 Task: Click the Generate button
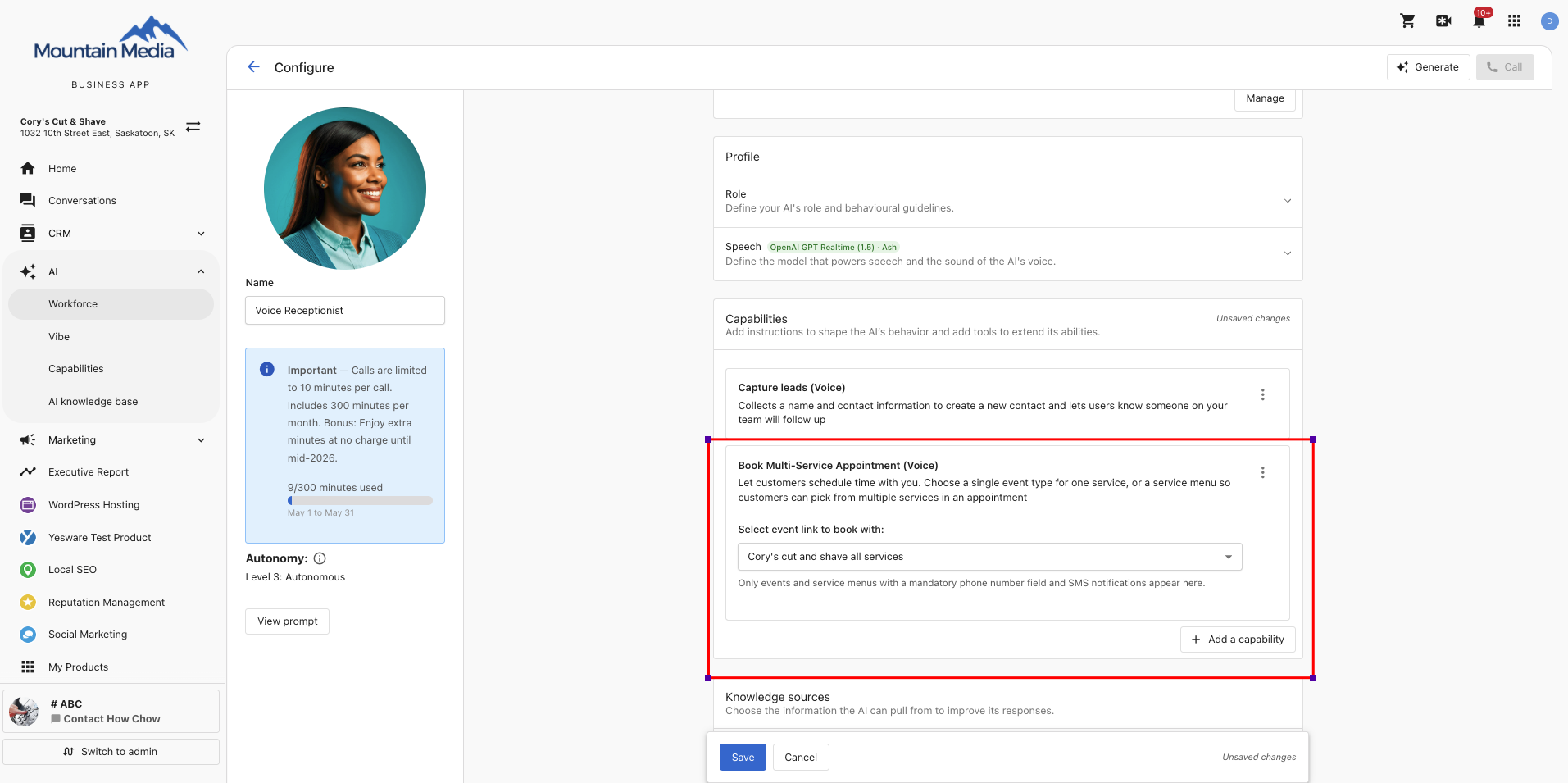pos(1428,67)
